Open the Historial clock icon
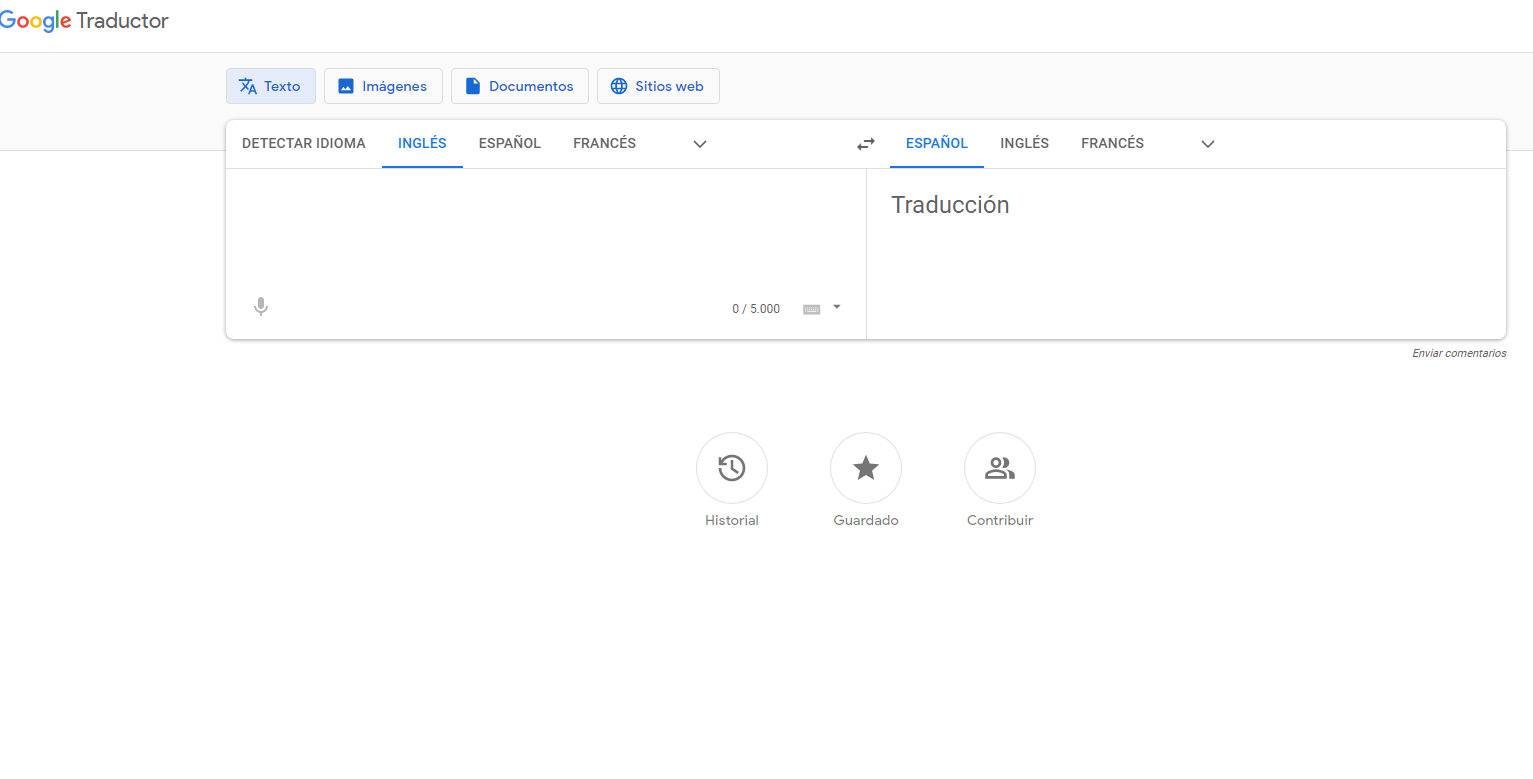This screenshot has width=1533, height=779. click(732, 468)
